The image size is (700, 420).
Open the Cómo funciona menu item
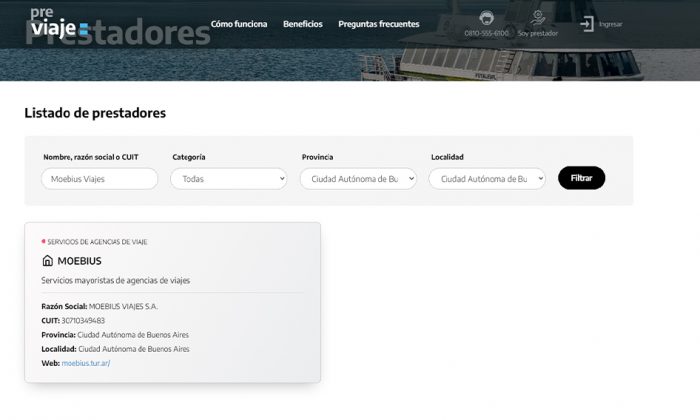point(239,23)
